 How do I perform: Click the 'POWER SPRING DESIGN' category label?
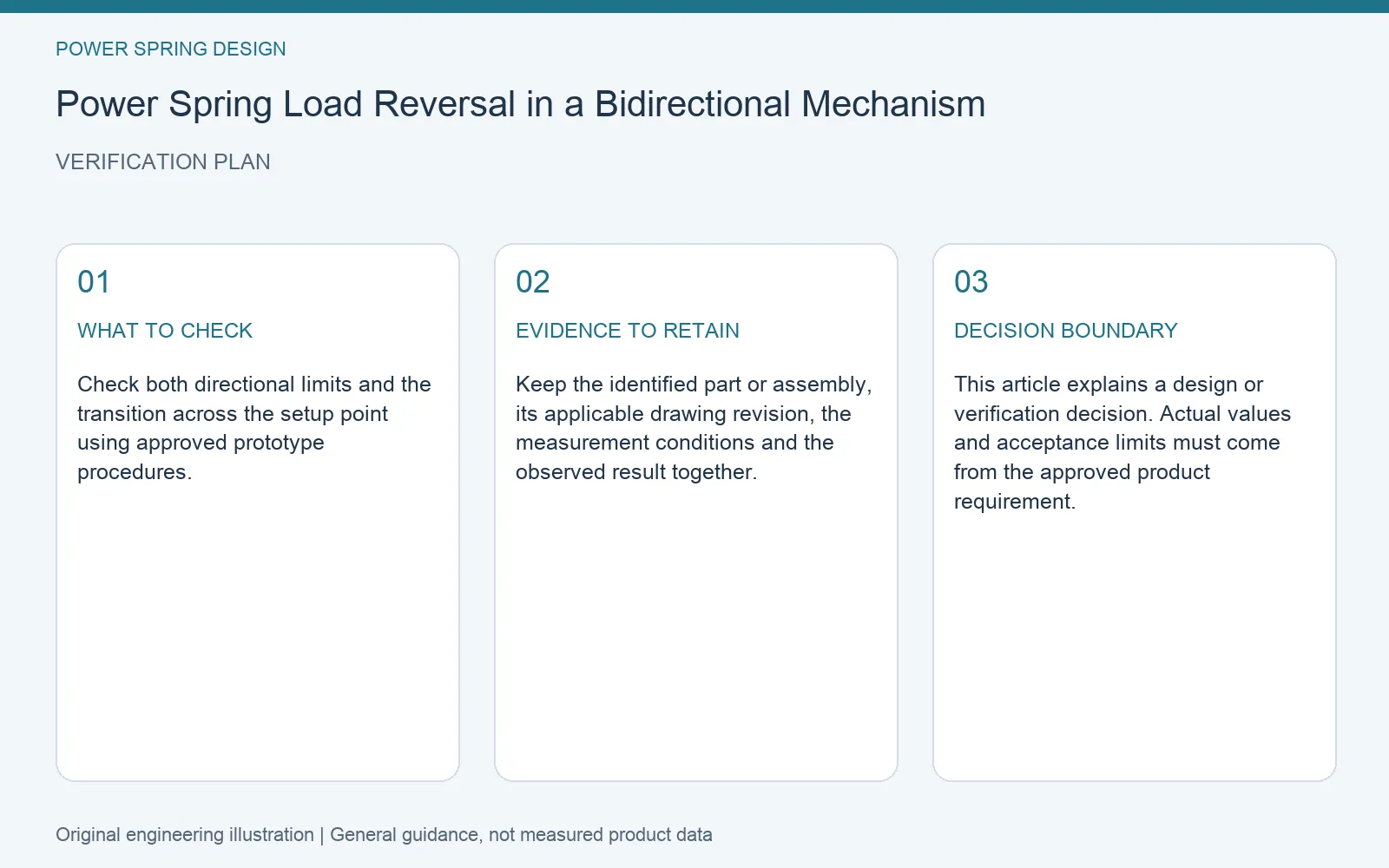pyautogui.click(x=171, y=49)
